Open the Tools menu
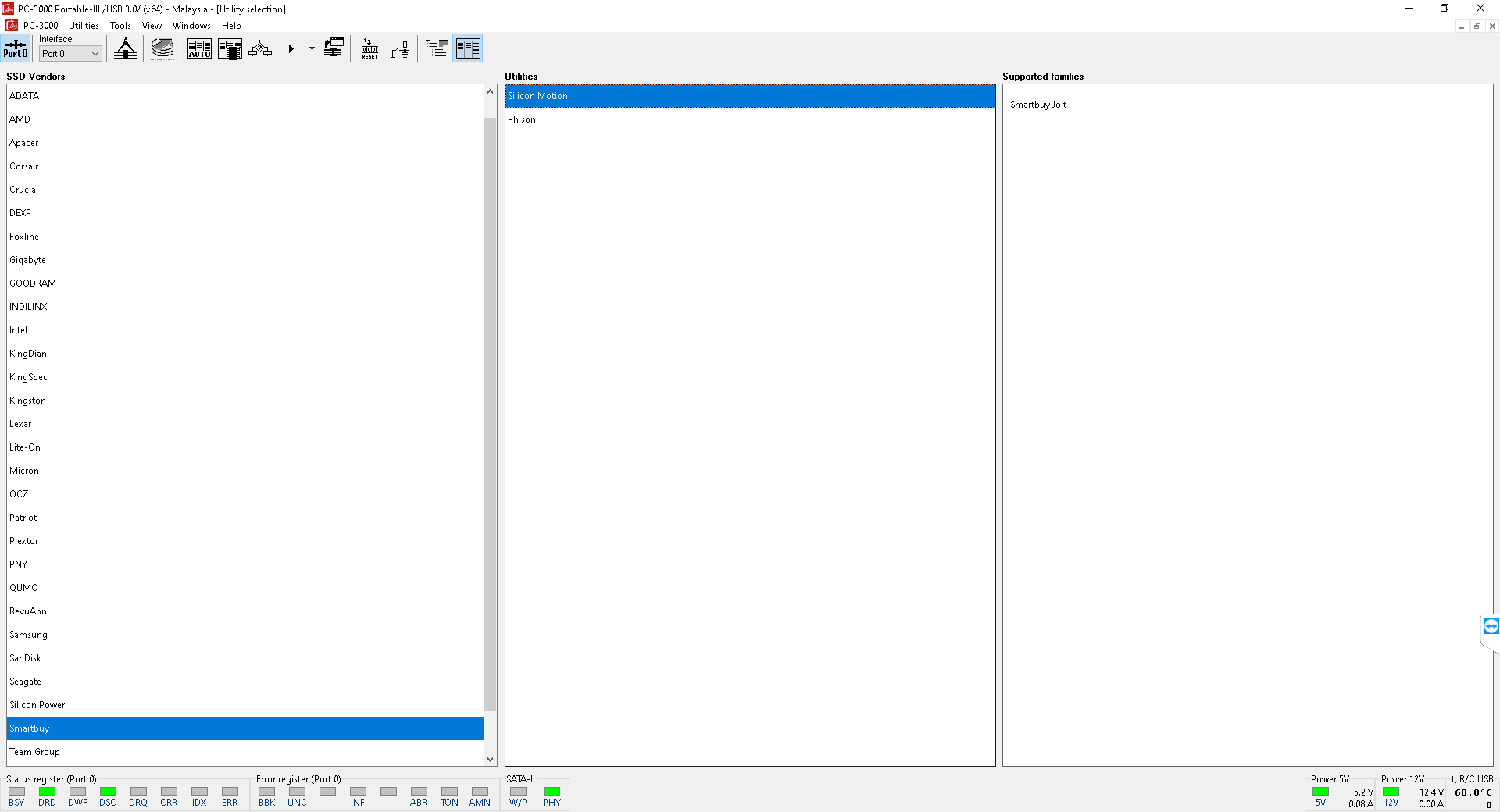The image size is (1500, 812). (120, 26)
